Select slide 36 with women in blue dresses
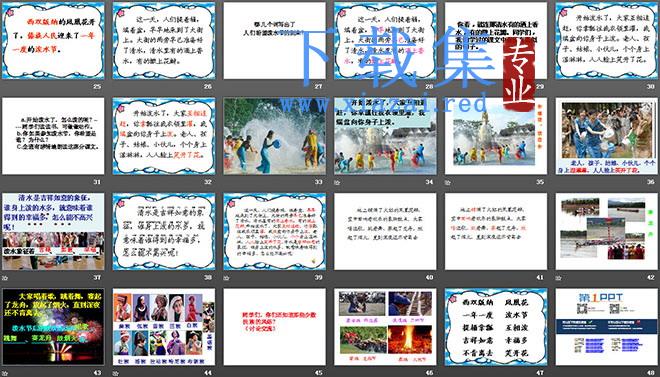The image size is (660, 377). [607, 136]
